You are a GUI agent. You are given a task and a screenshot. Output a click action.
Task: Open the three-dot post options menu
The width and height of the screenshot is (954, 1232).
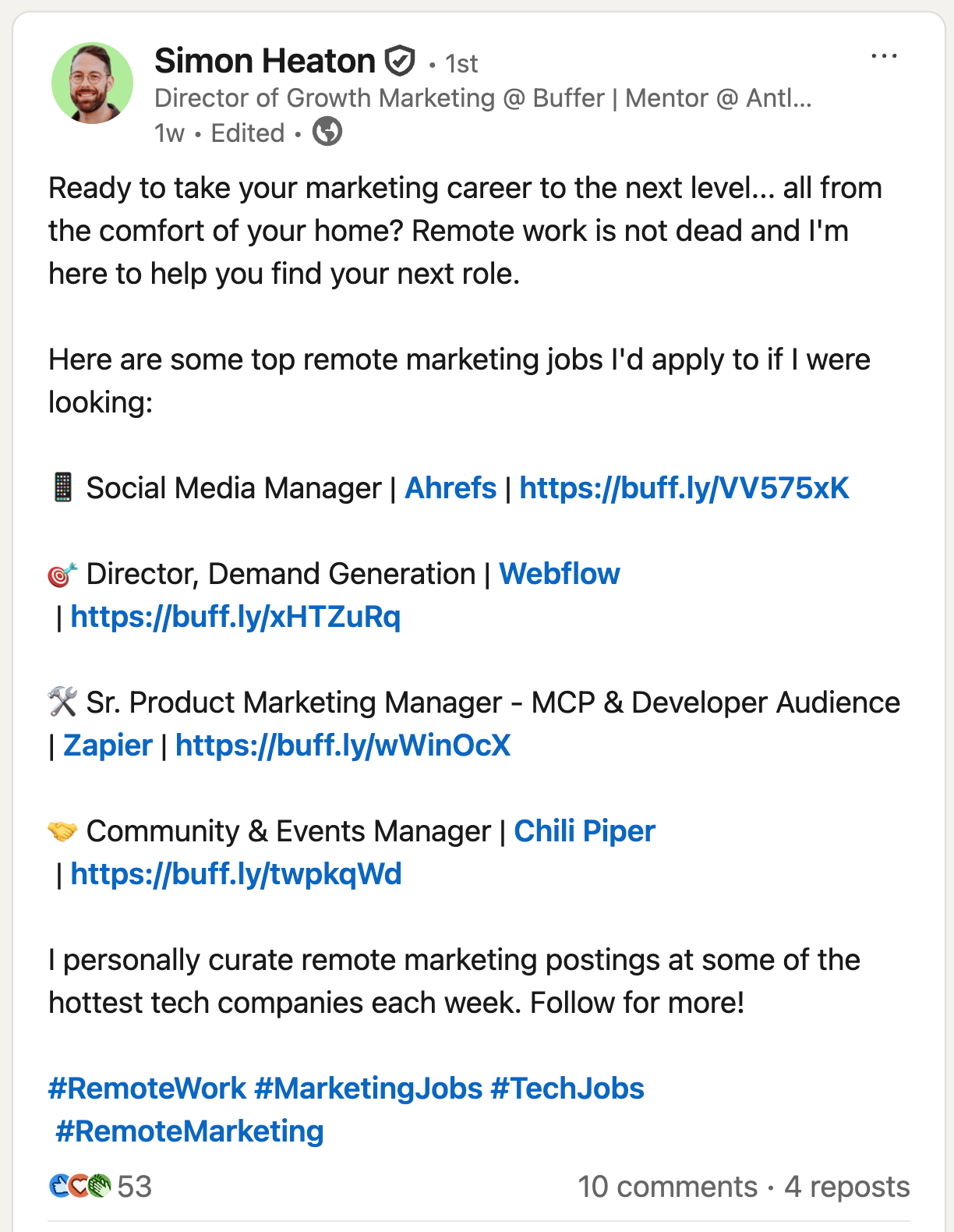click(x=885, y=55)
